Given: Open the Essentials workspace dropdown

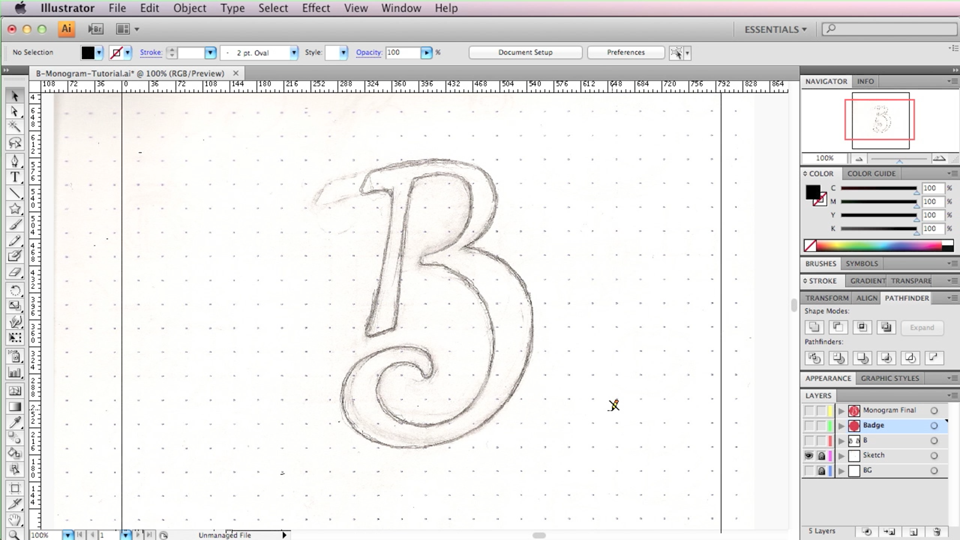Looking at the screenshot, I should [x=775, y=29].
